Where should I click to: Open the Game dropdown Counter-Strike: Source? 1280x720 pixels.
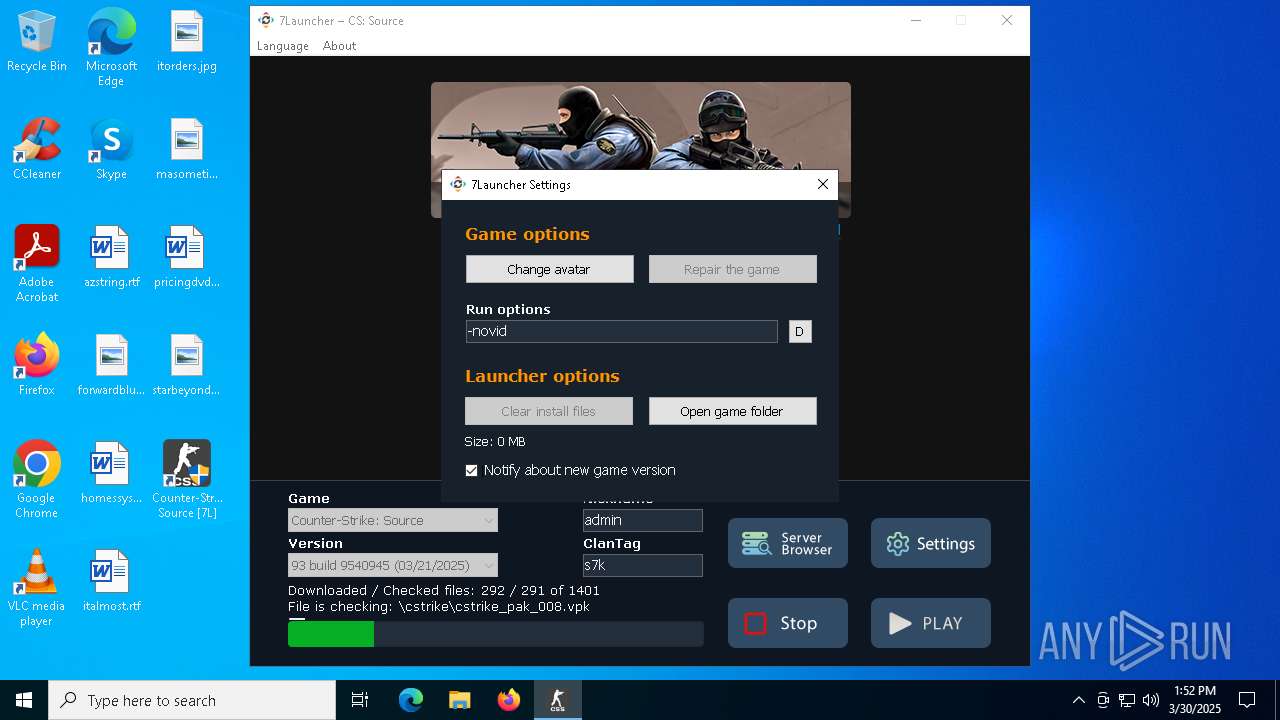click(393, 520)
